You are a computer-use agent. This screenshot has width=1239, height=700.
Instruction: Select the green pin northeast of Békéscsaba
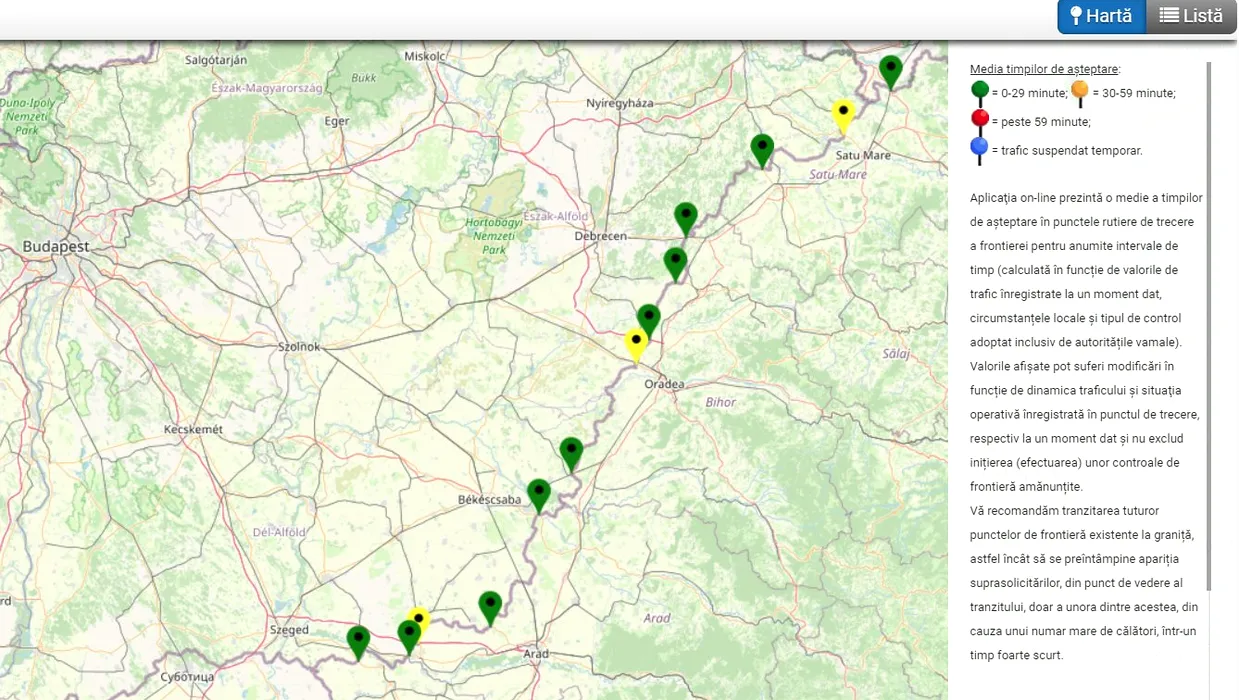click(x=571, y=455)
